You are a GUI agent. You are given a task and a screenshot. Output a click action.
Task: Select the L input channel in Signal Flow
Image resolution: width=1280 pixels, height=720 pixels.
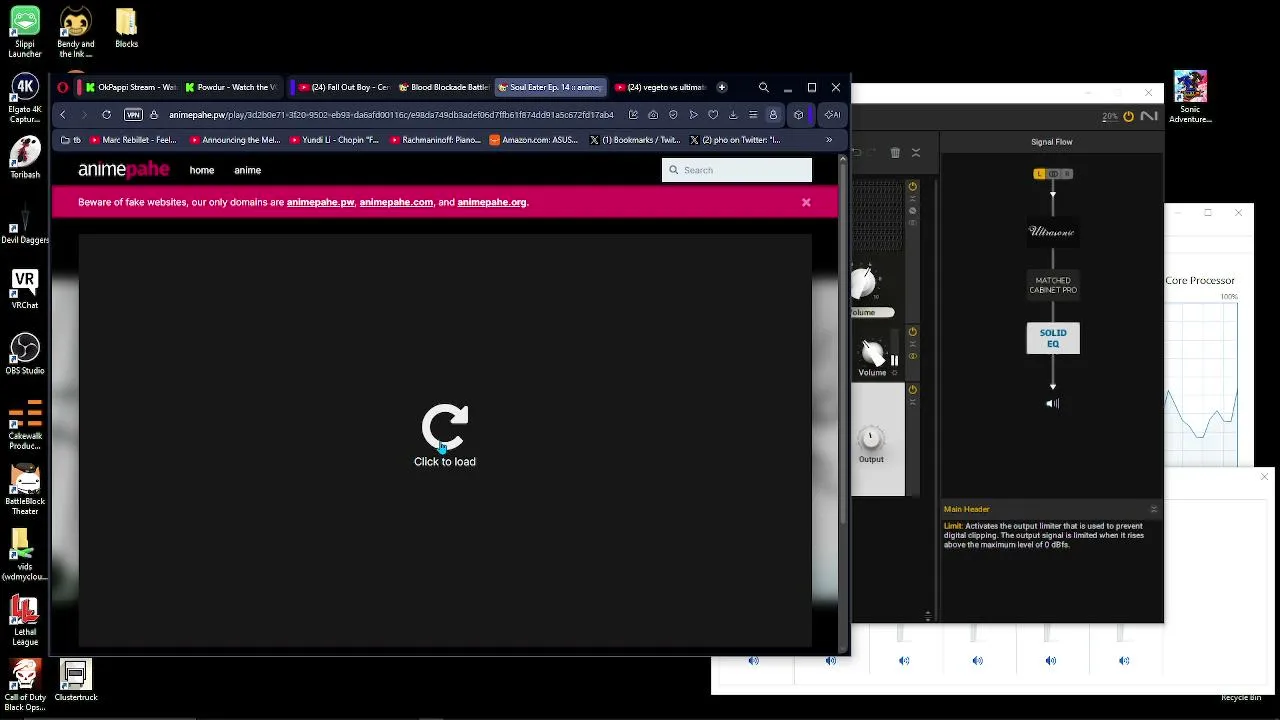[1039, 174]
